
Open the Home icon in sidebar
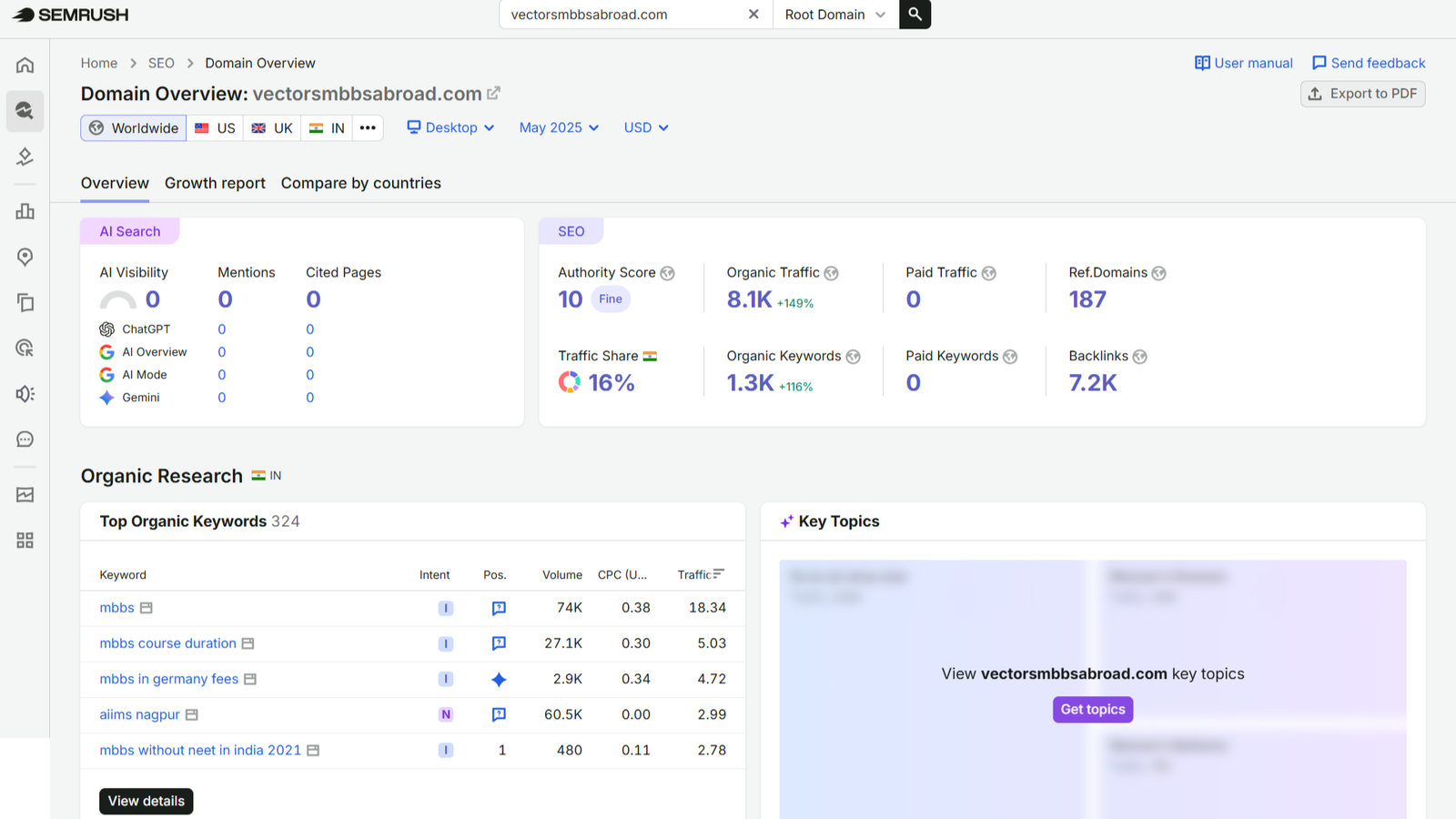[x=25, y=65]
